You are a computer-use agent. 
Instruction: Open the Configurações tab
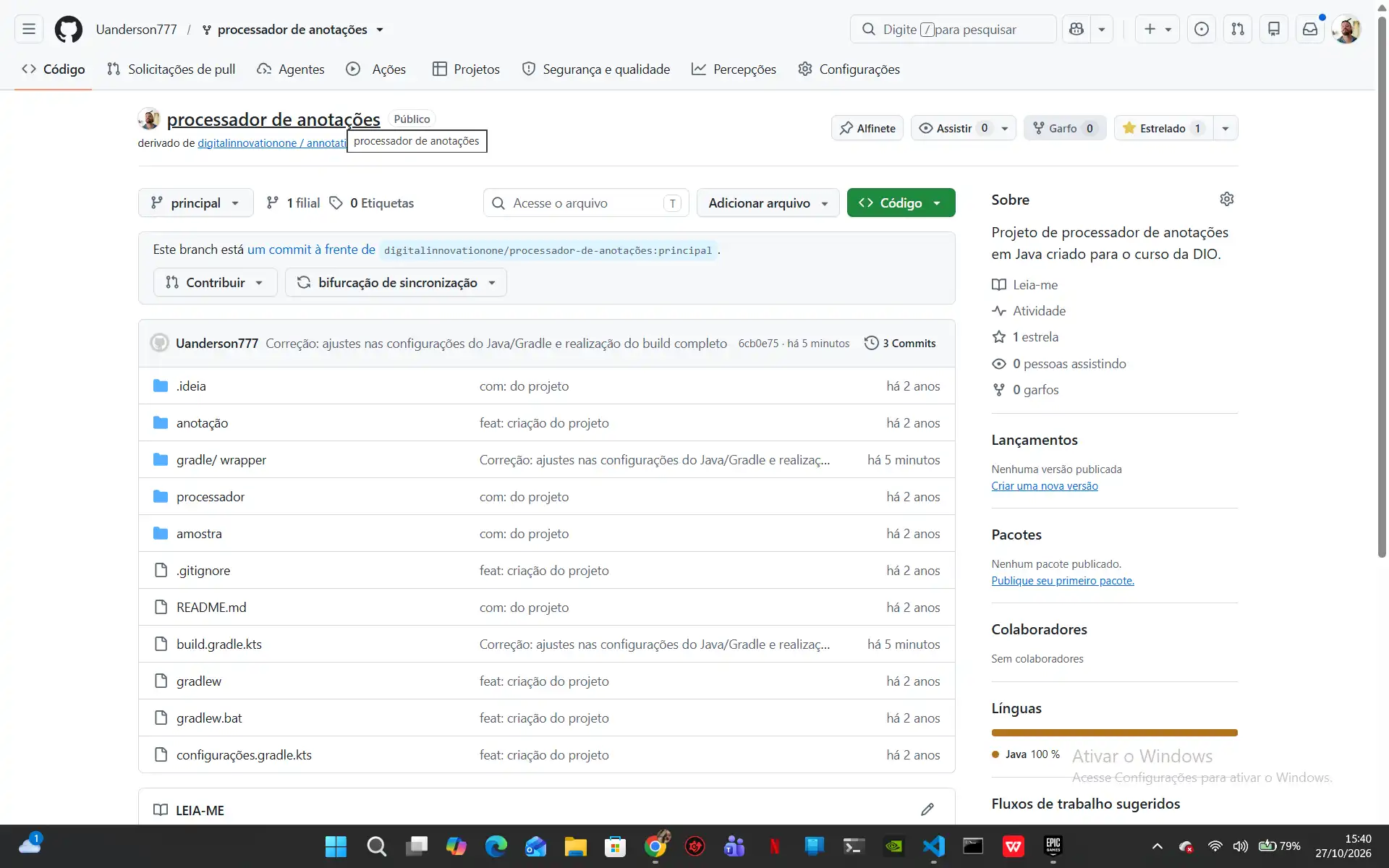(x=849, y=69)
